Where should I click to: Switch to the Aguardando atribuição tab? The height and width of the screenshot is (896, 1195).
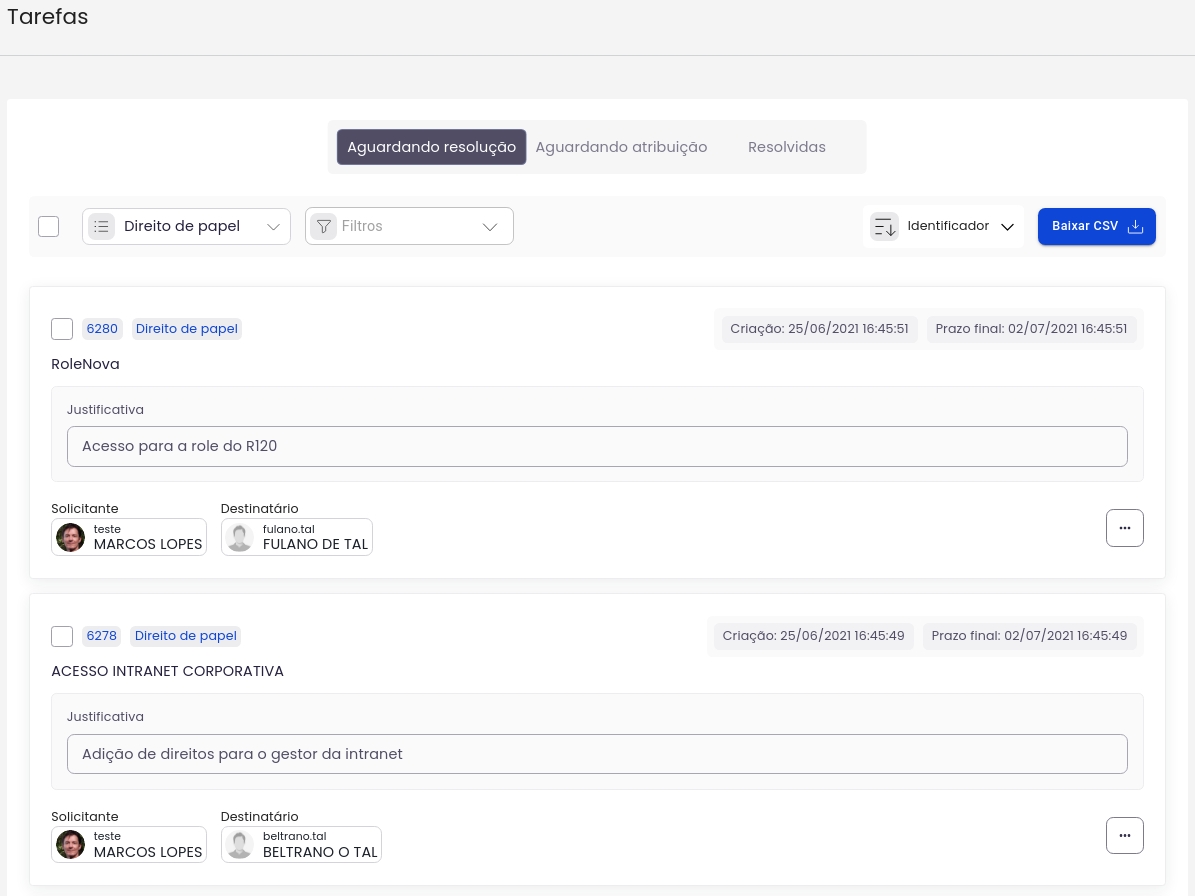(621, 147)
